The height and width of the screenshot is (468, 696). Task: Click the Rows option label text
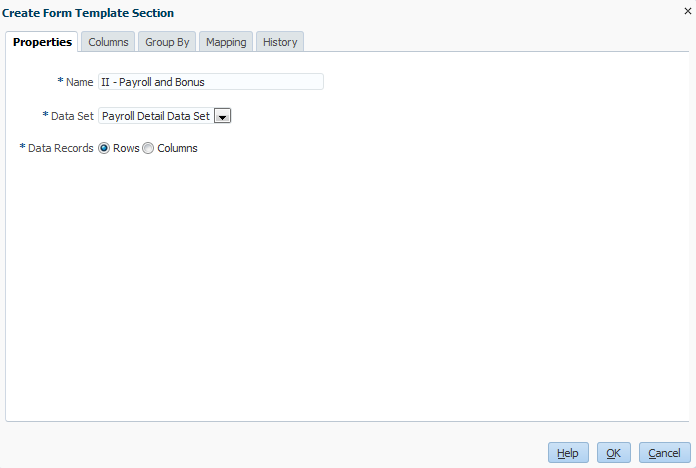126,148
